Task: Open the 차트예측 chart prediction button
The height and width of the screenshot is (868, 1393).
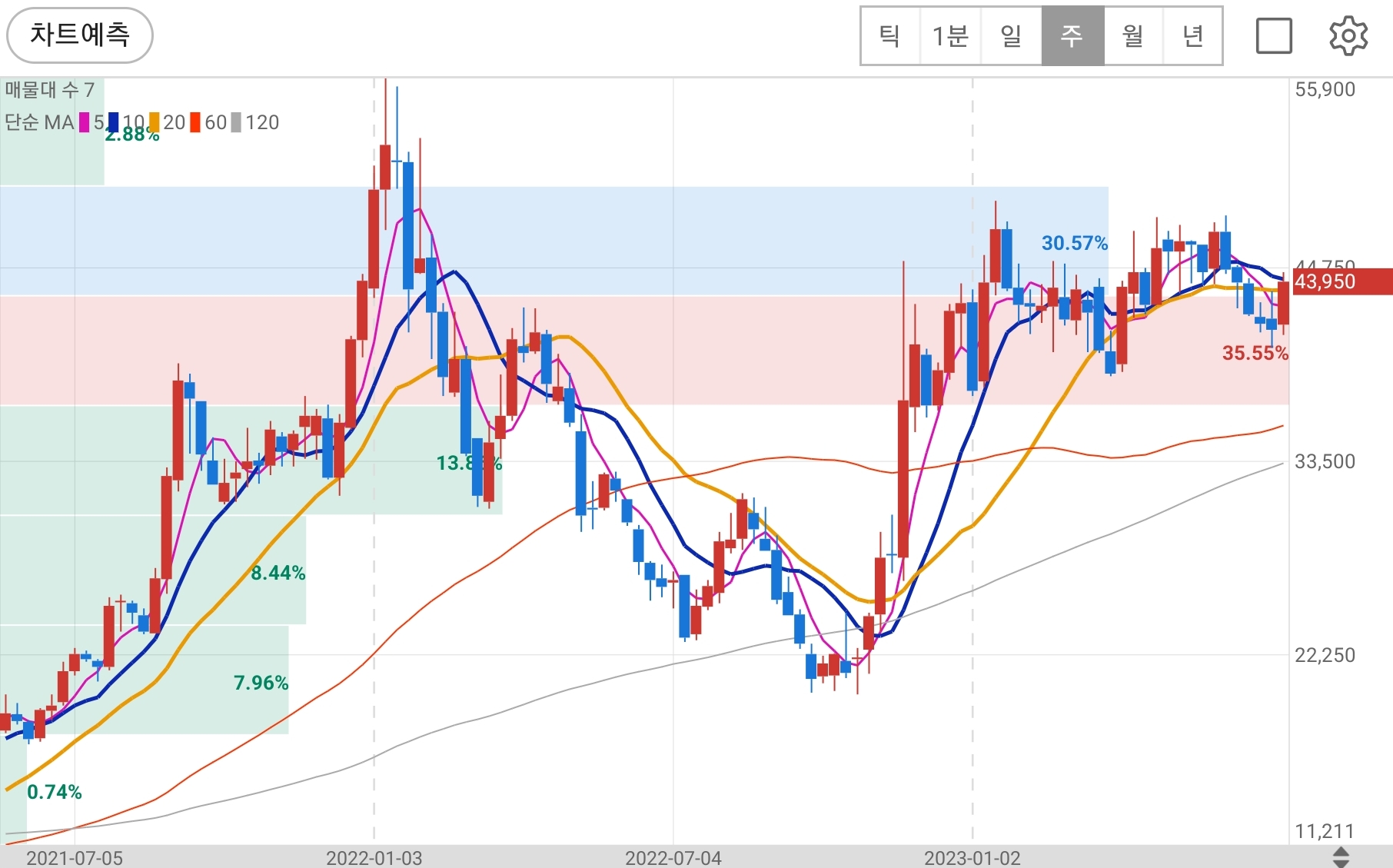Action: click(80, 35)
